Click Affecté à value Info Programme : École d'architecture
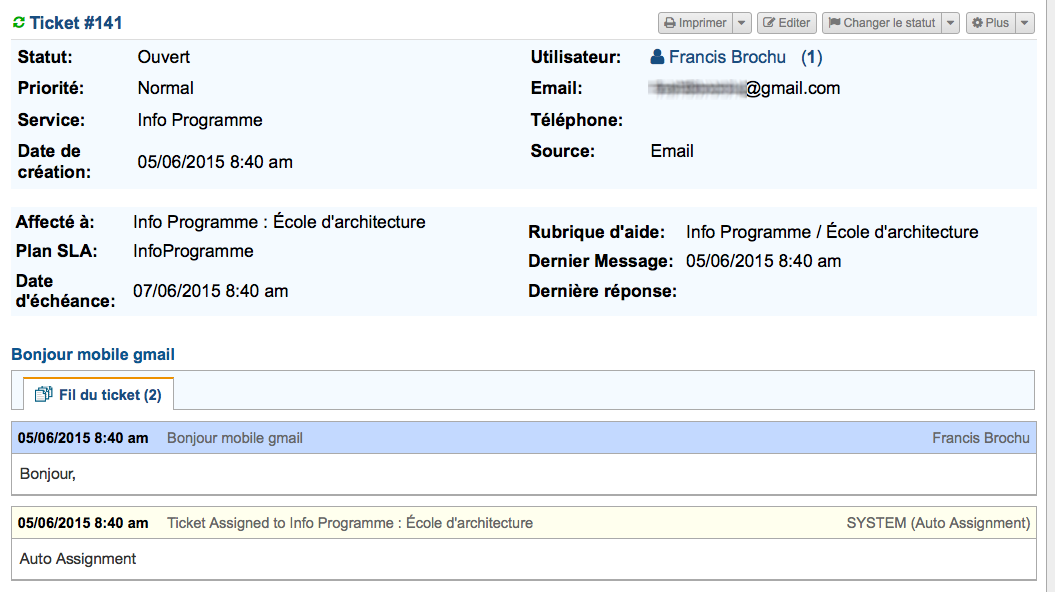Image resolution: width=1055 pixels, height=592 pixels. 279,222
